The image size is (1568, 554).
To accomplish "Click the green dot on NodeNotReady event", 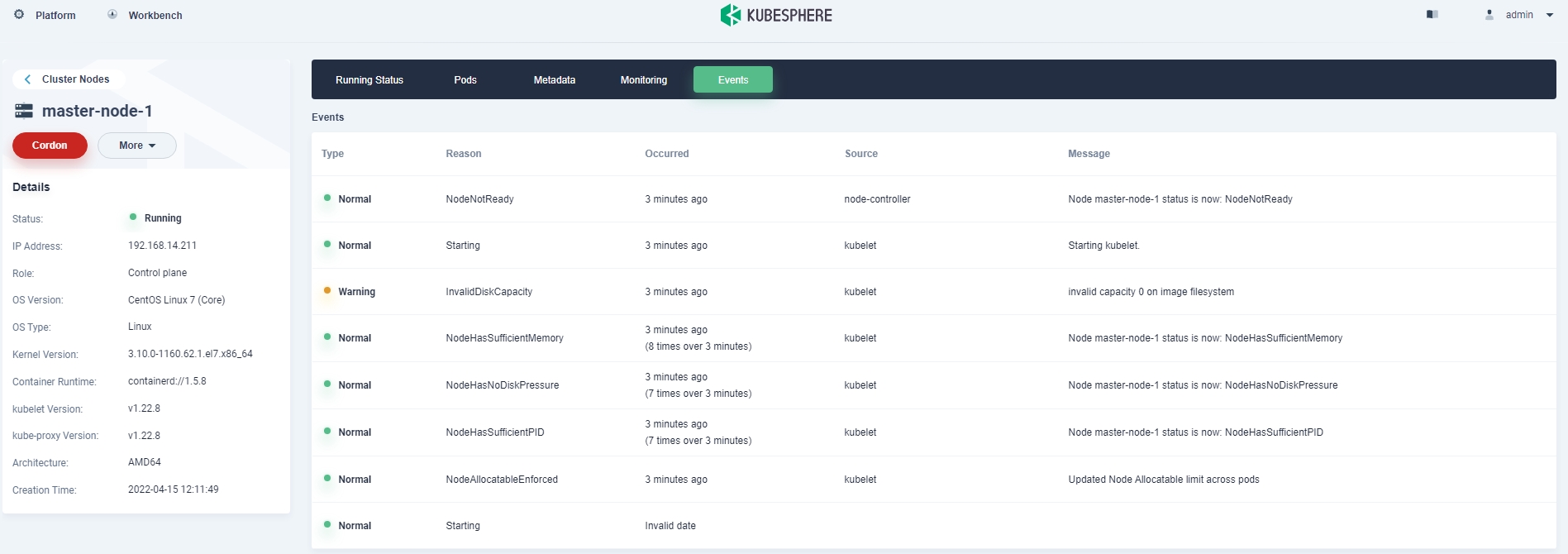I will click(x=327, y=198).
